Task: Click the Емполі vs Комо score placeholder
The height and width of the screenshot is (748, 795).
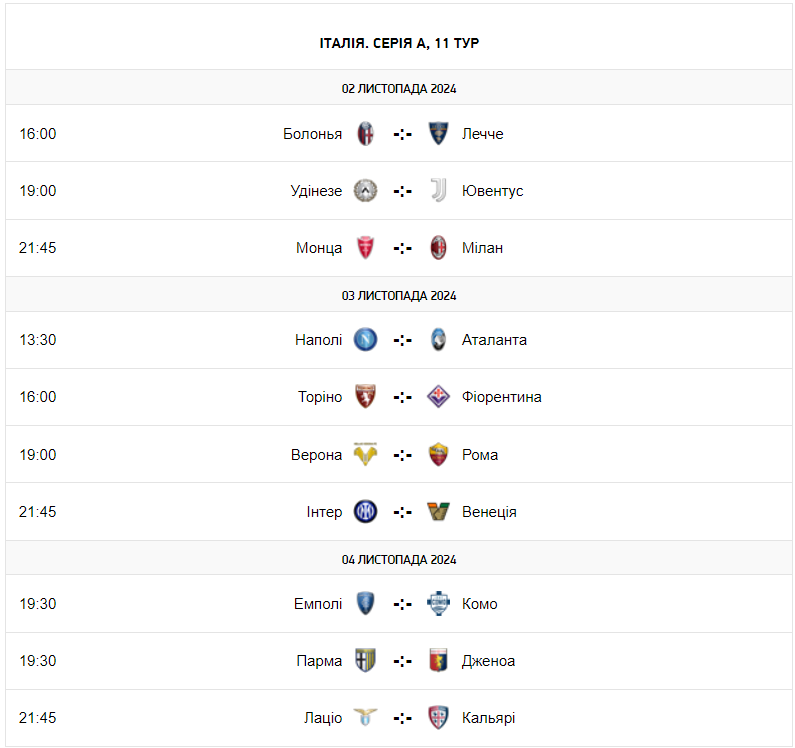Action: coord(402,604)
